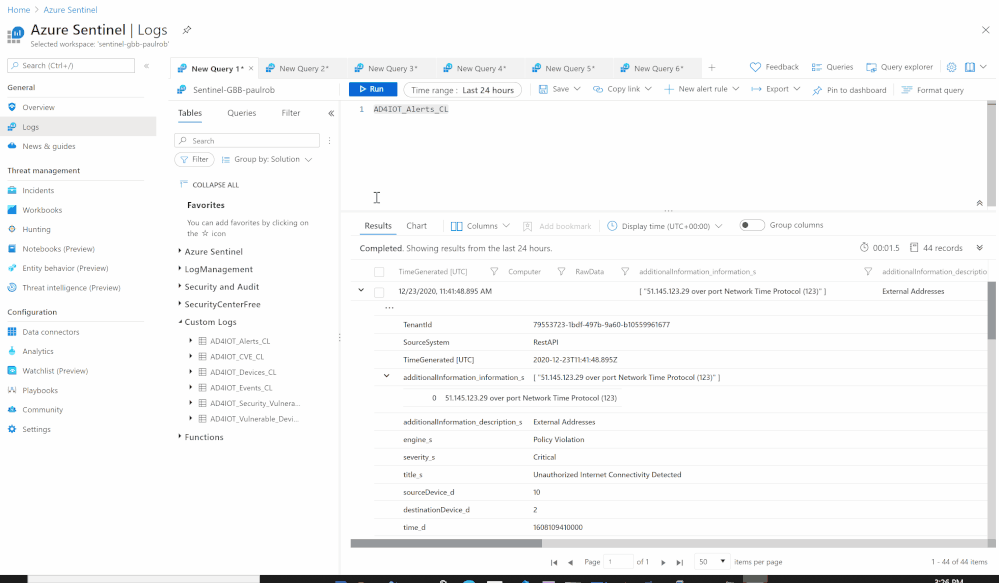Toggle the Group columns switch
Screen dimensions: 999x583
tap(751, 225)
